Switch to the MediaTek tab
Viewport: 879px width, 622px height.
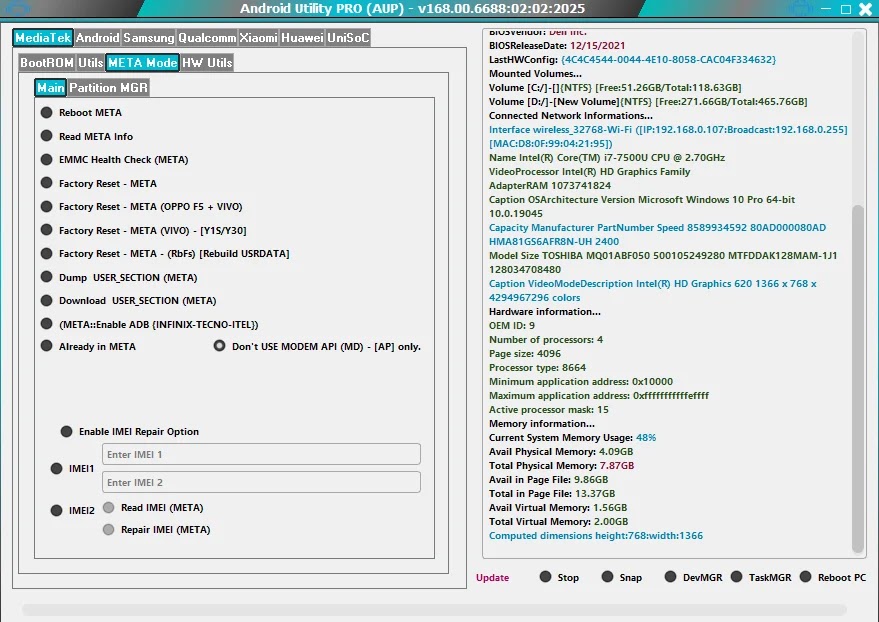coord(43,38)
